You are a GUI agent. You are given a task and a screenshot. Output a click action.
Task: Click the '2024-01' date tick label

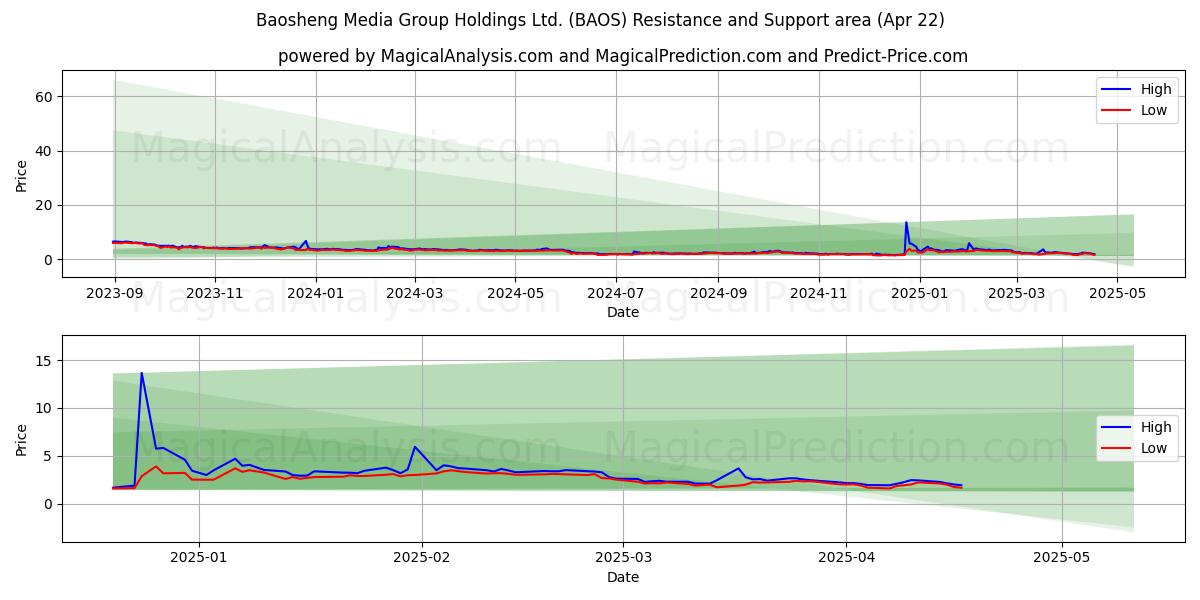click(315, 293)
